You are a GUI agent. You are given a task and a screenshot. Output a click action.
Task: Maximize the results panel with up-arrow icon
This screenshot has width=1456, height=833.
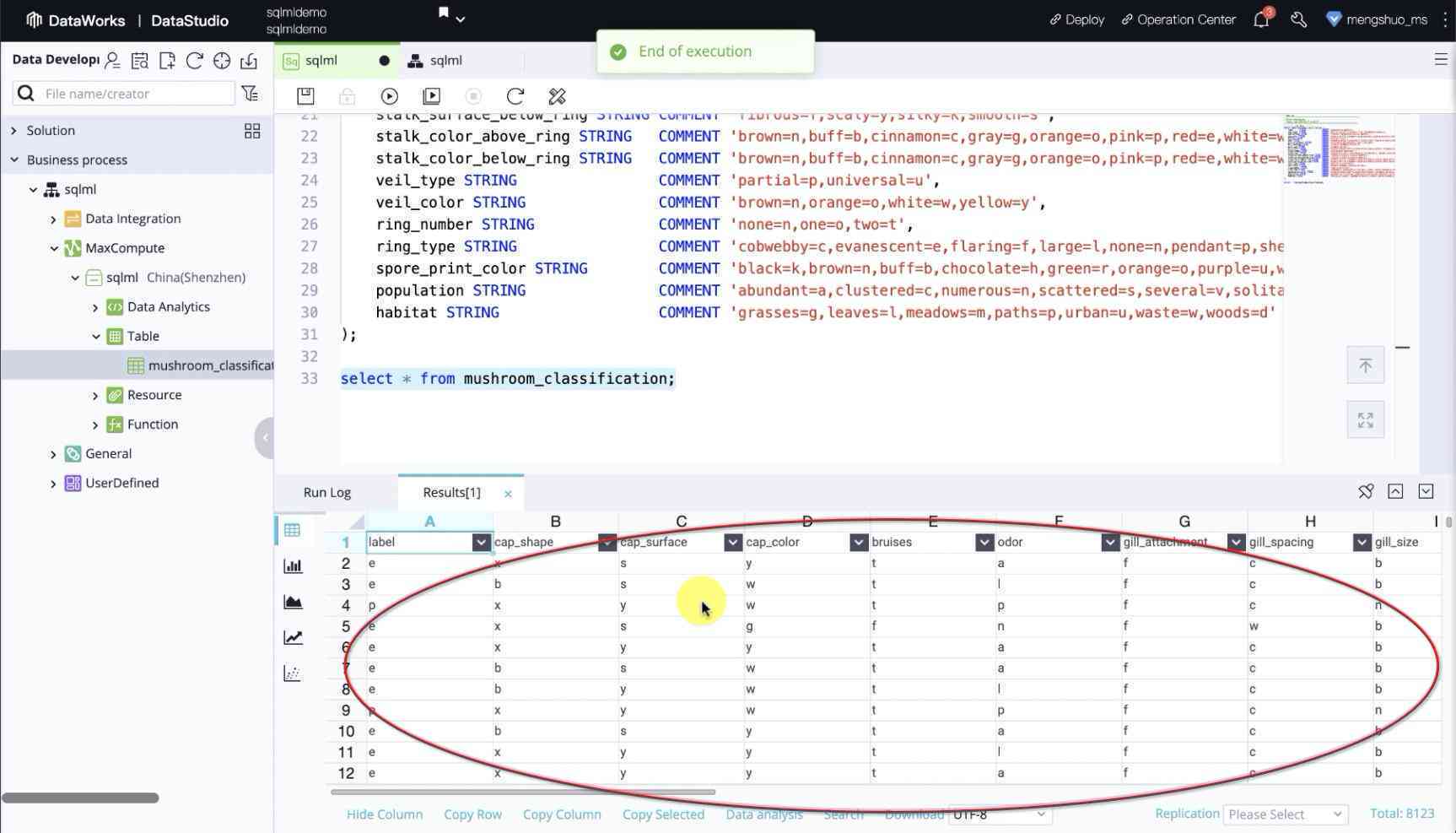coord(1395,491)
